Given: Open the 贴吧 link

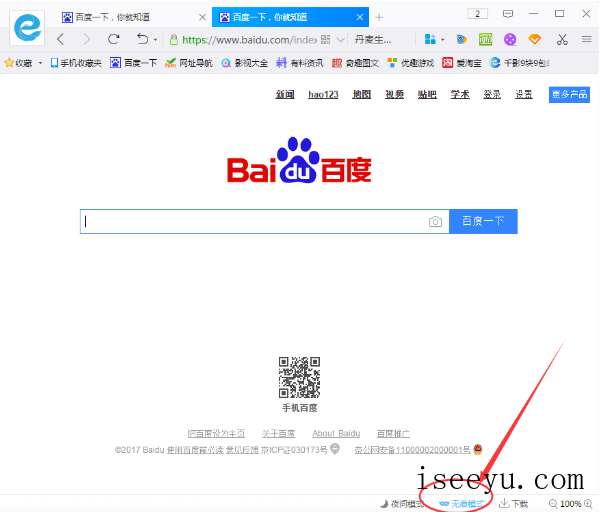Looking at the screenshot, I should coord(427,94).
